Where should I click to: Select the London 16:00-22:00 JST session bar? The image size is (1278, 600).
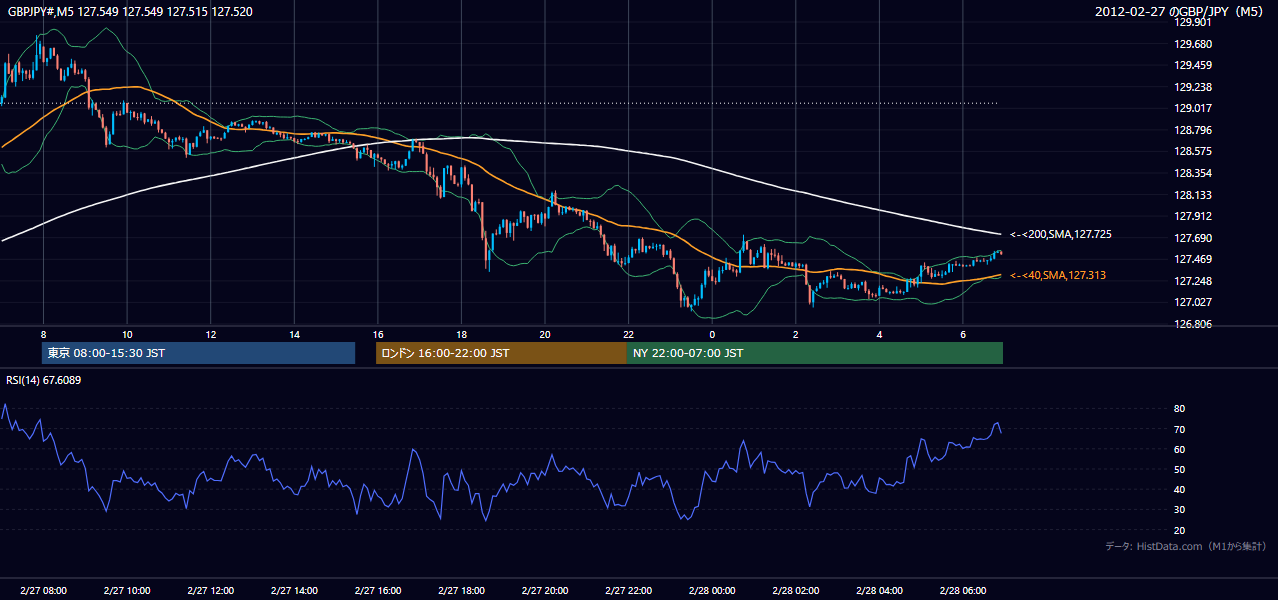501,353
